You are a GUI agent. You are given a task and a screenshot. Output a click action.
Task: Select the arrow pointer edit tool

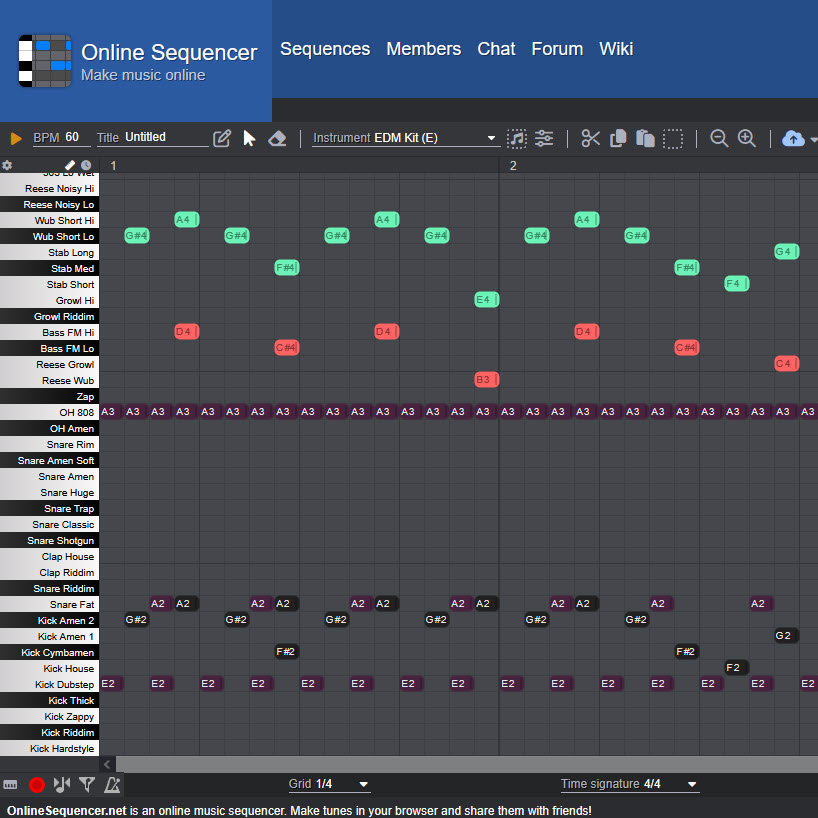(x=249, y=138)
